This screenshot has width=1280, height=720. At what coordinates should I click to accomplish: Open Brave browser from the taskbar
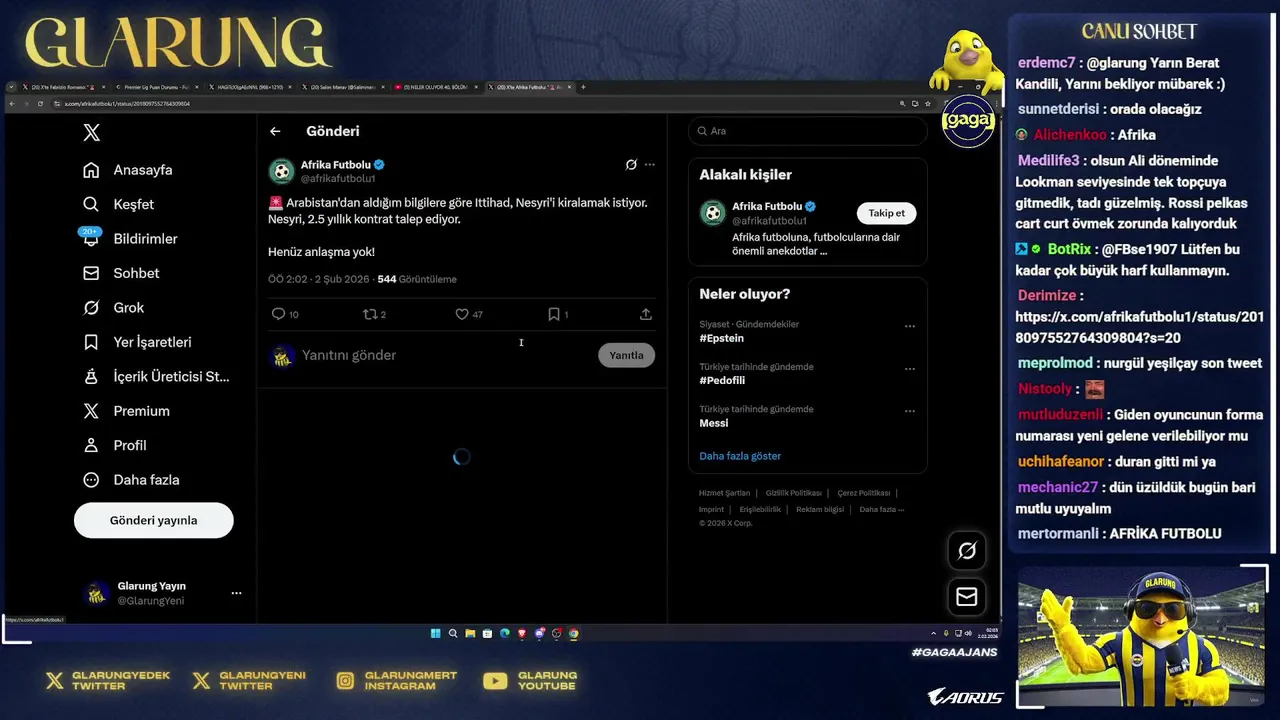click(x=522, y=633)
